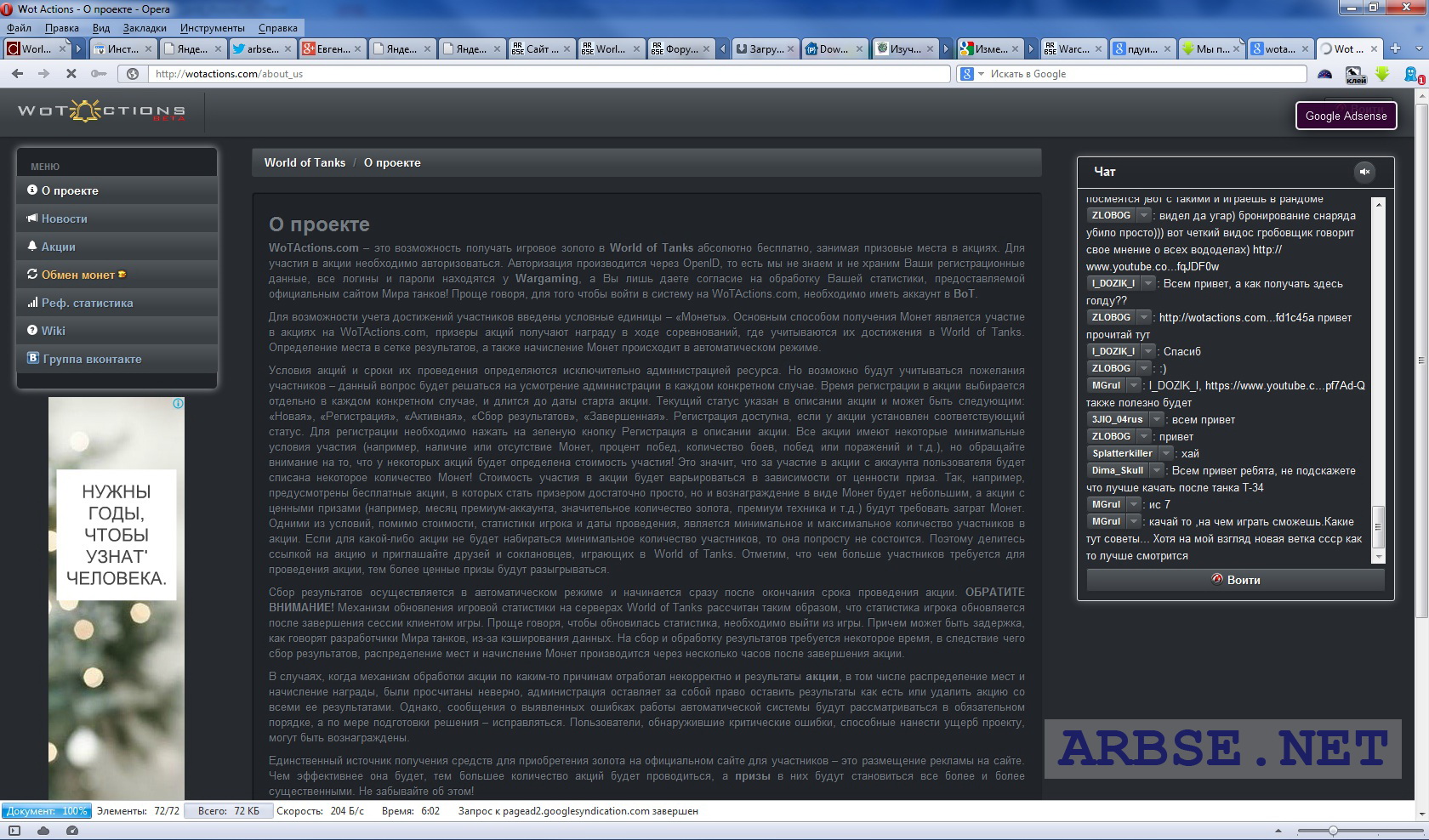Click the chat scrollbar thumb
Viewport: 1429px width, 840px height.
(x=1379, y=528)
